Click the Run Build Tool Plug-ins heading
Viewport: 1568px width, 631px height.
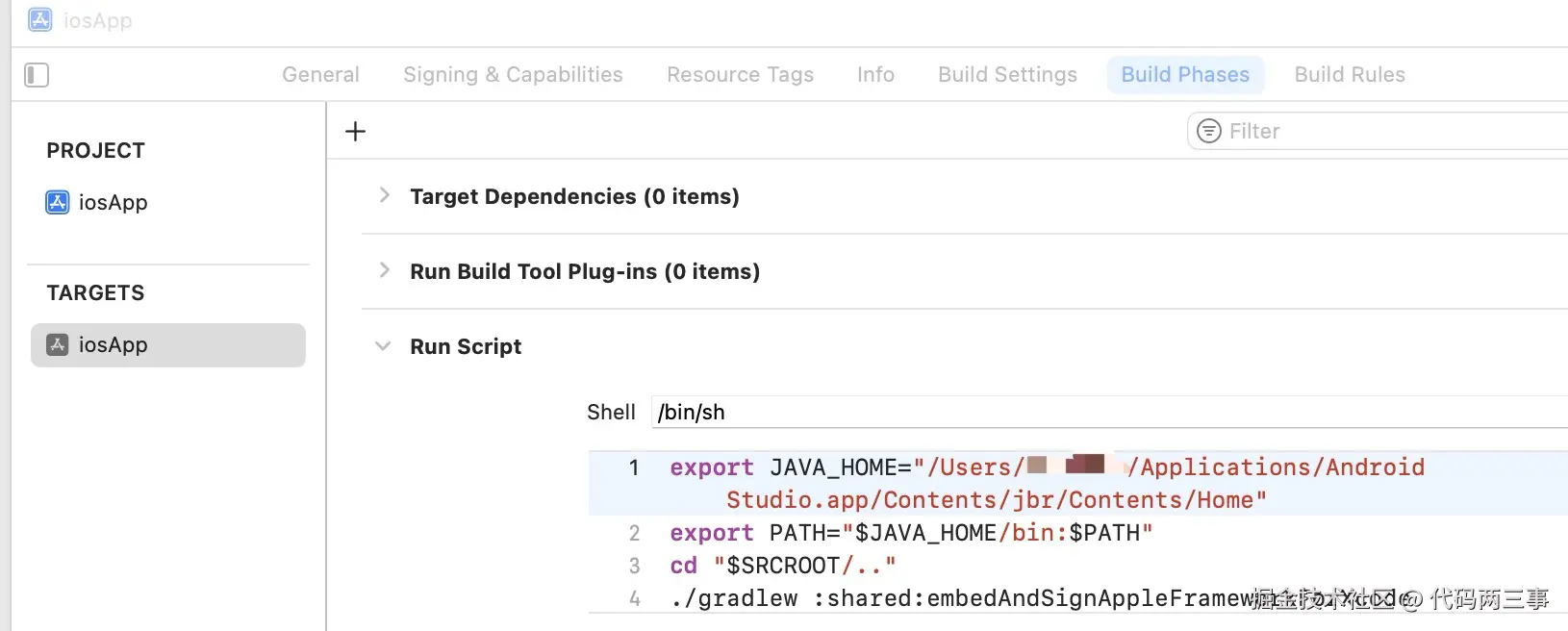(x=585, y=271)
